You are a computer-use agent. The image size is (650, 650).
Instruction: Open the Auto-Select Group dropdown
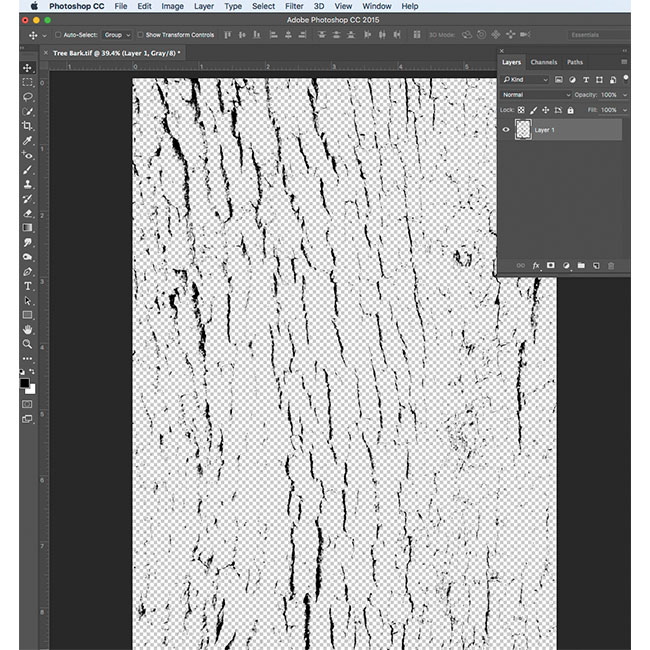[117, 35]
